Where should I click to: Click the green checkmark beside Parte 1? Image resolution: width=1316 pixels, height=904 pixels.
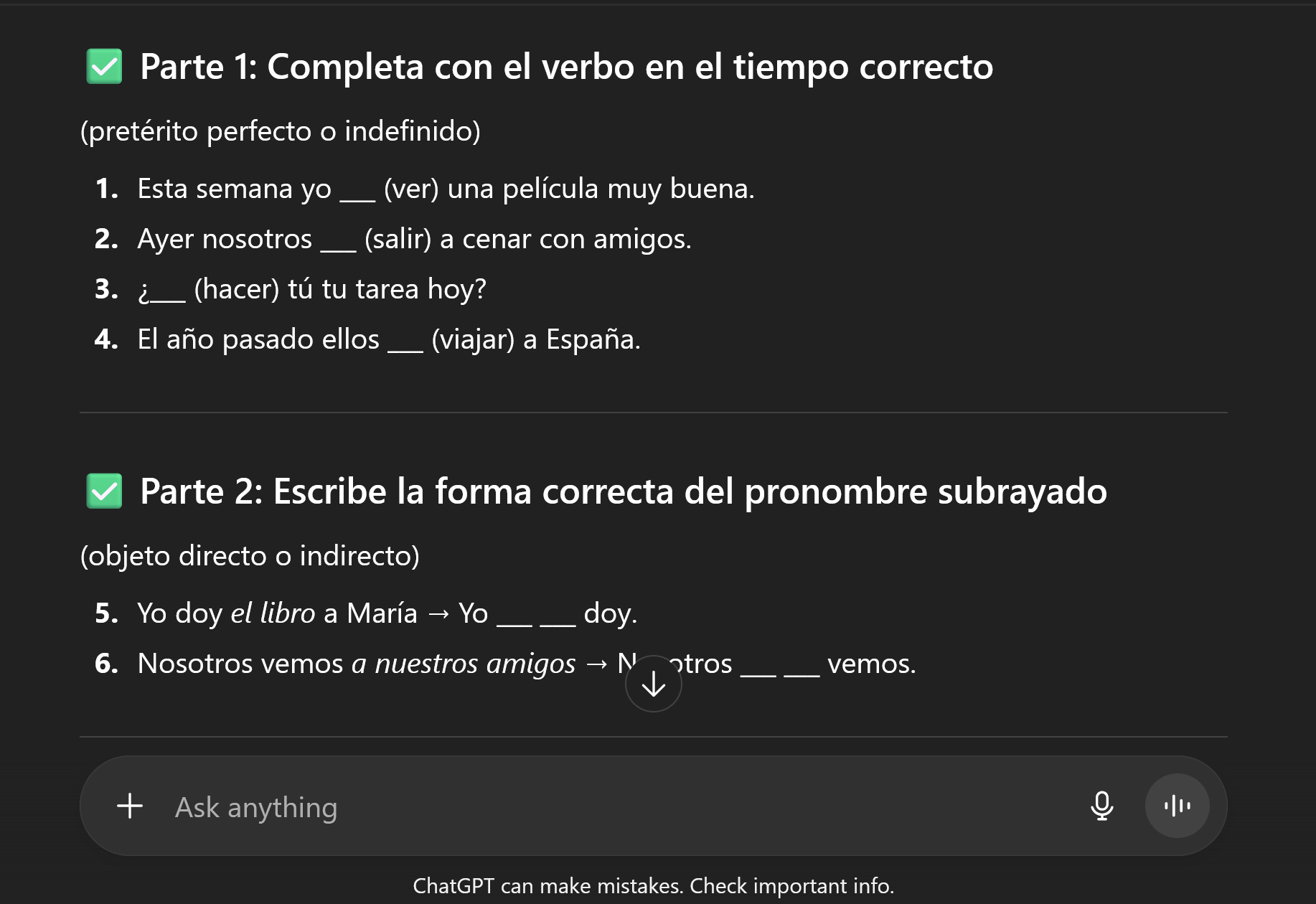click(104, 67)
